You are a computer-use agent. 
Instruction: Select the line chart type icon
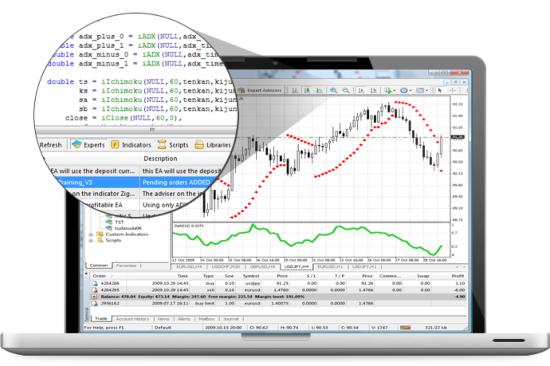[x=319, y=91]
